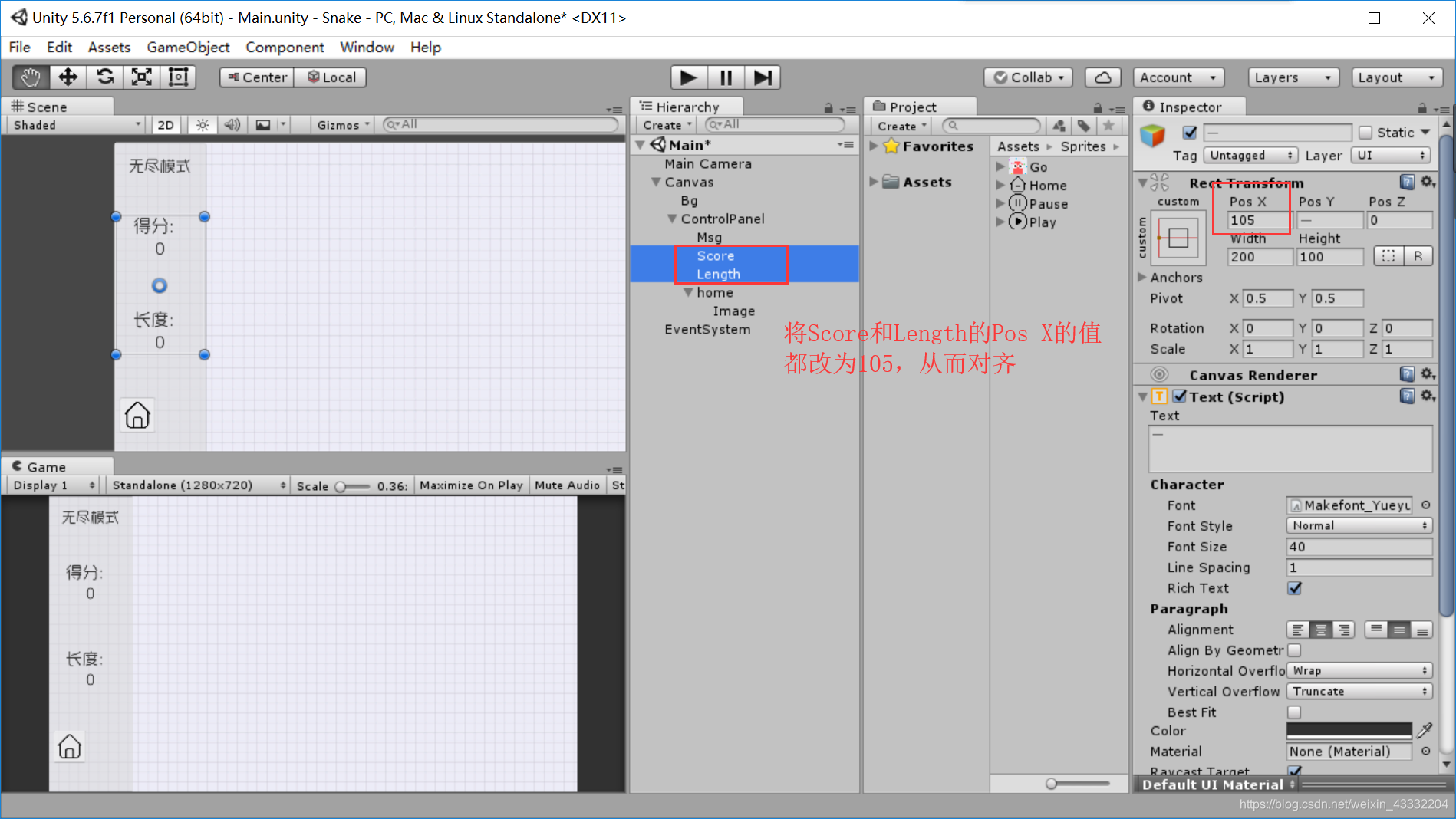Toggle the Static checkbox

point(1365,133)
